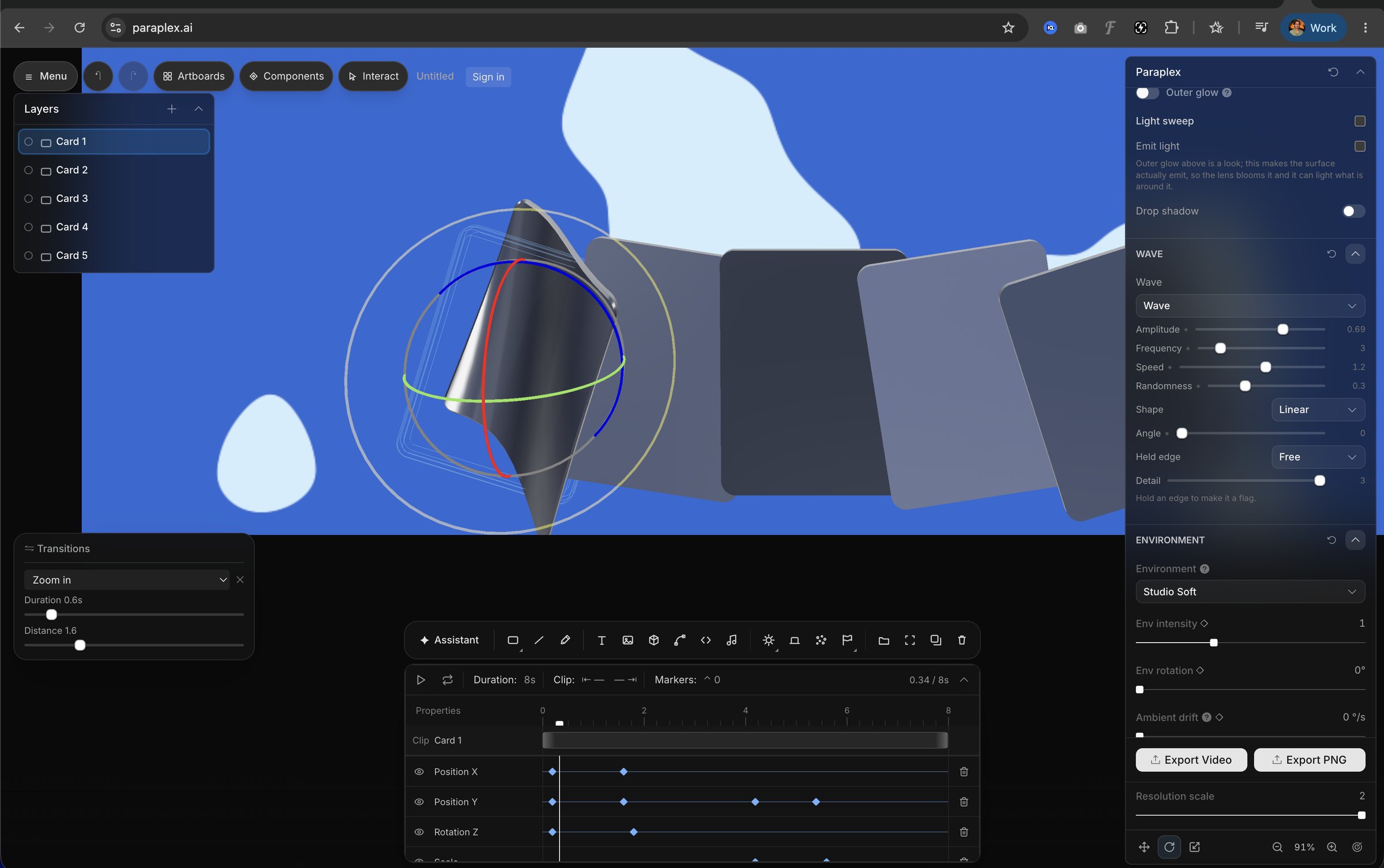The height and width of the screenshot is (868, 1384).
Task: Open the Studio Soft environment dropdown
Action: click(1250, 591)
